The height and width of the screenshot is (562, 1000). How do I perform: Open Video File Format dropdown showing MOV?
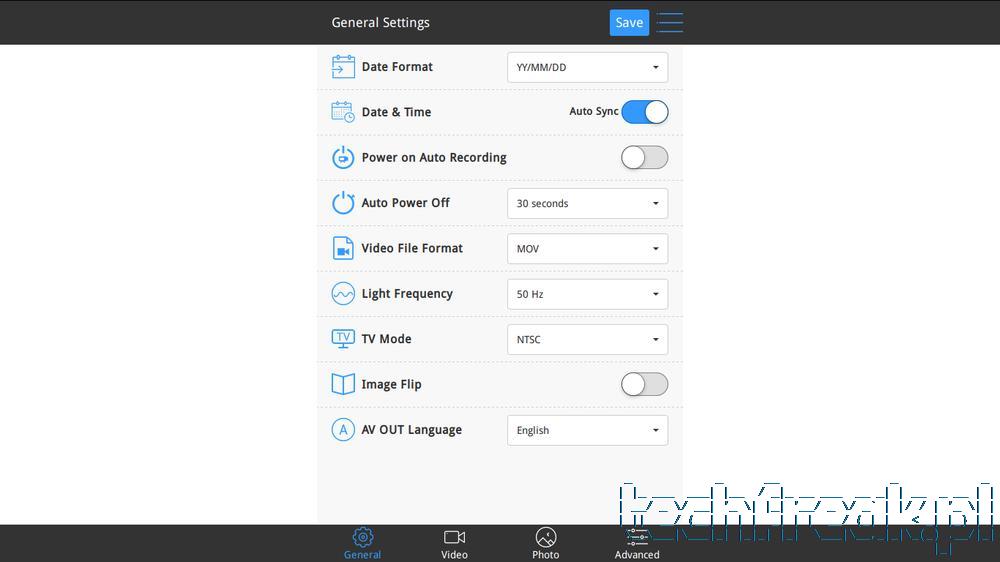[587, 249]
